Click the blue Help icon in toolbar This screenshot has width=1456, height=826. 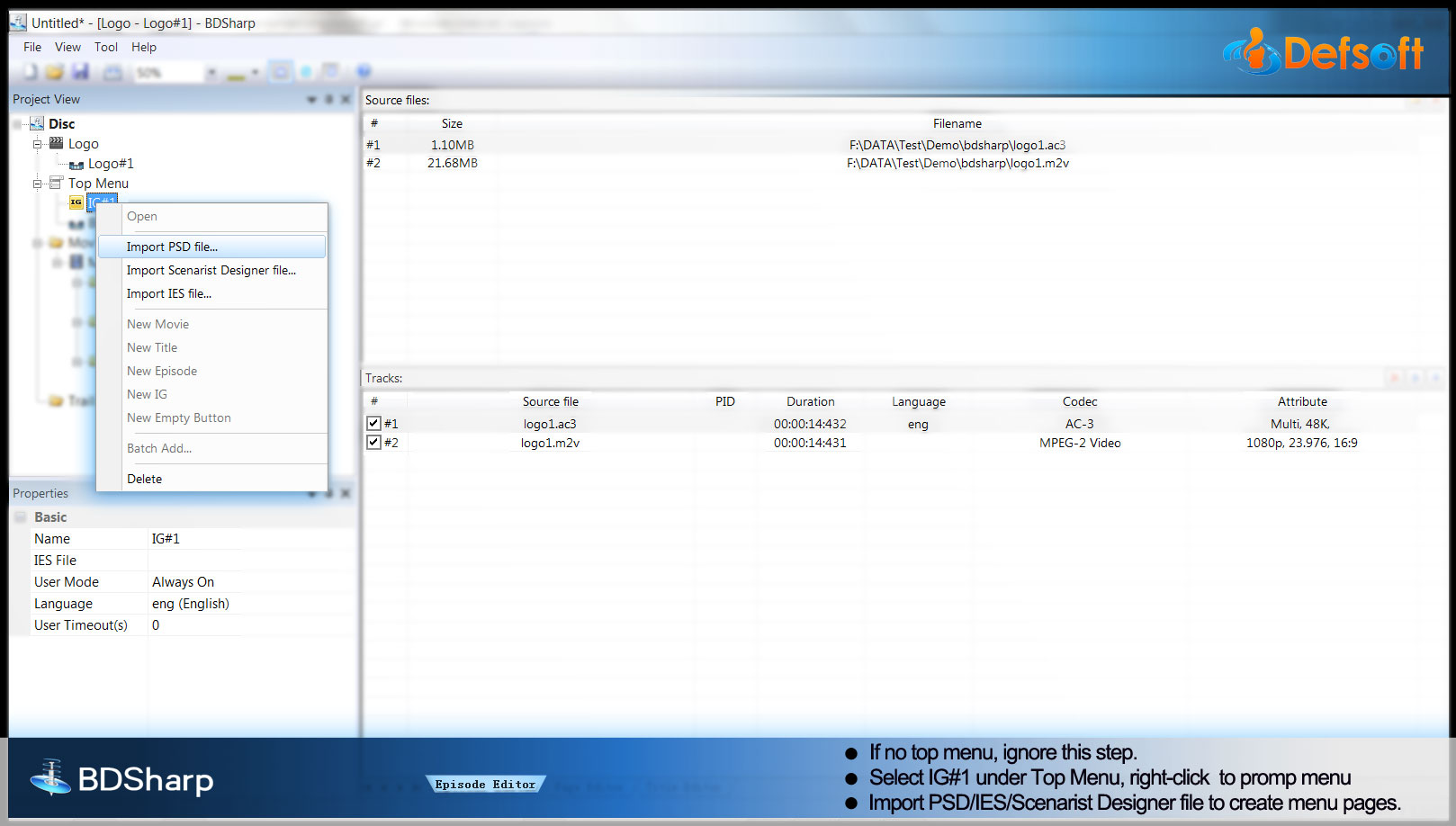(364, 72)
